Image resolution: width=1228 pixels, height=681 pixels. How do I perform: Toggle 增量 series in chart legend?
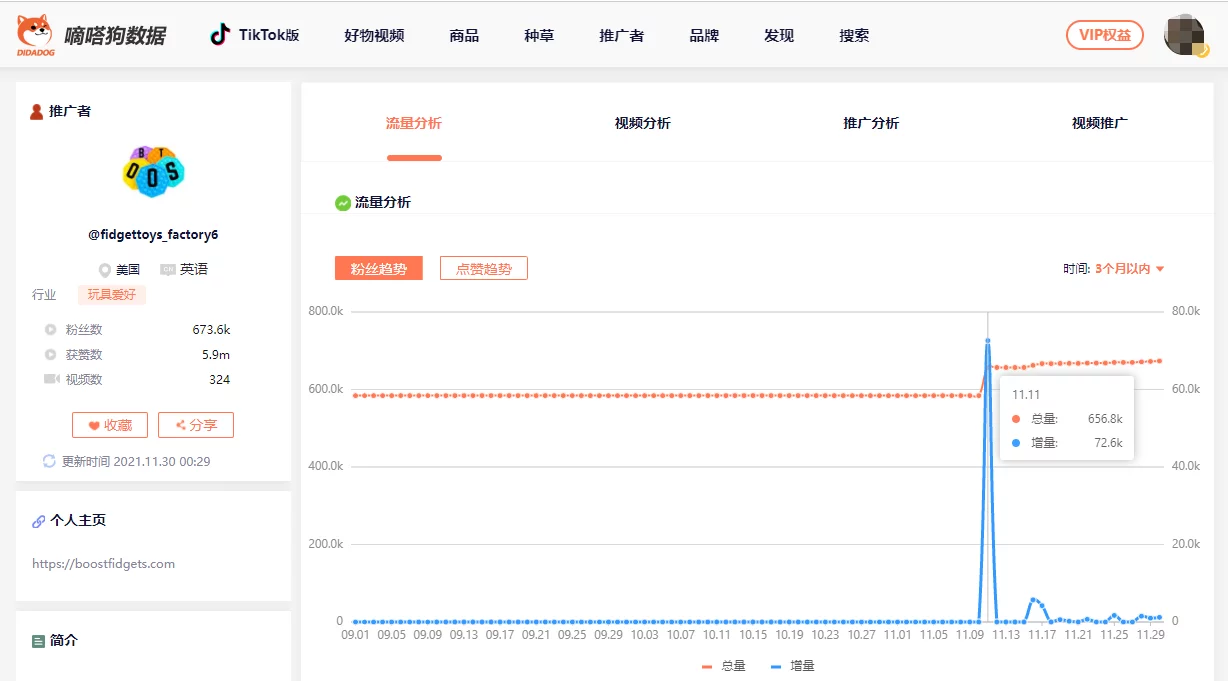tap(793, 666)
